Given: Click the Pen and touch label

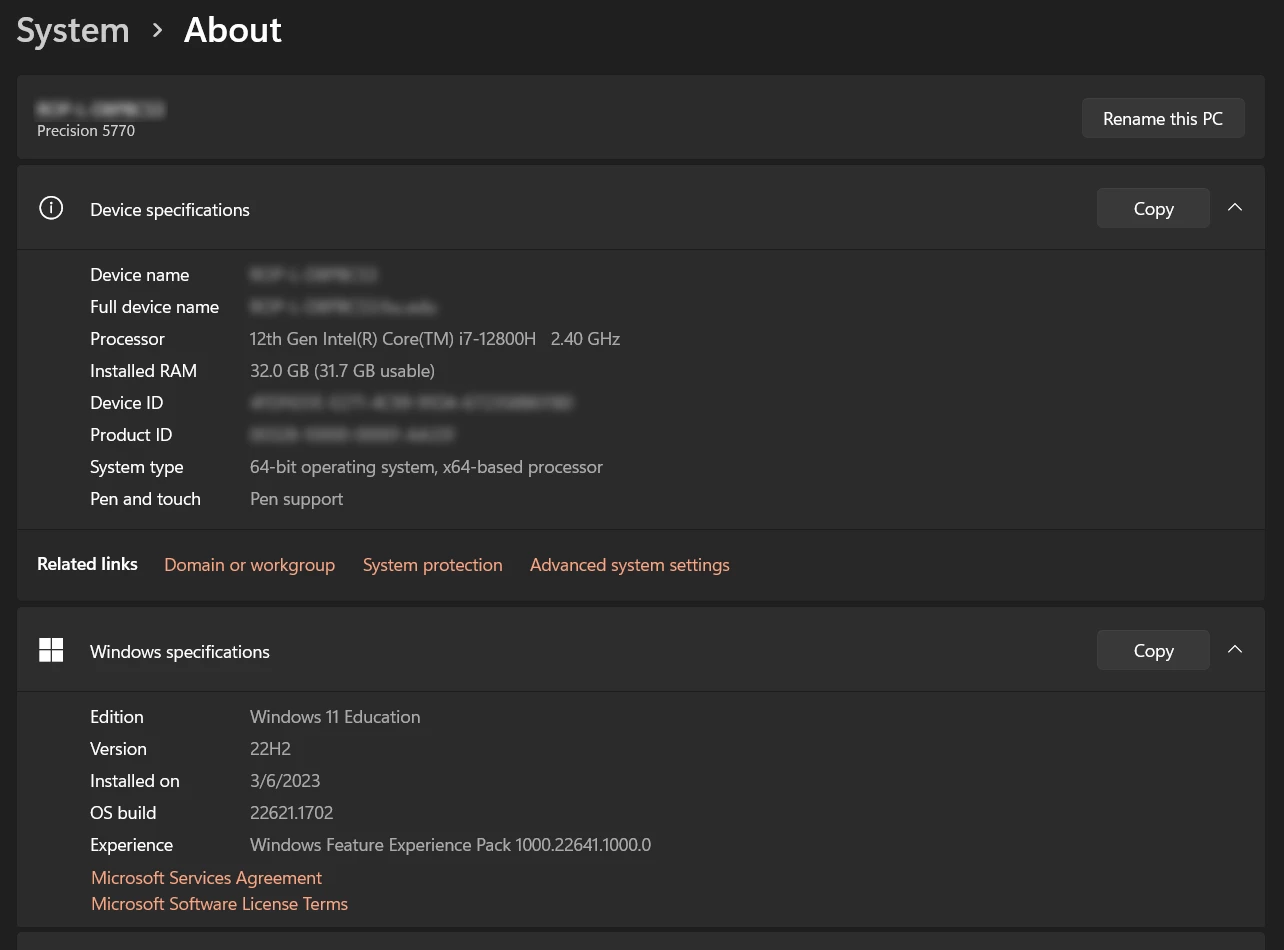Looking at the screenshot, I should tap(145, 499).
